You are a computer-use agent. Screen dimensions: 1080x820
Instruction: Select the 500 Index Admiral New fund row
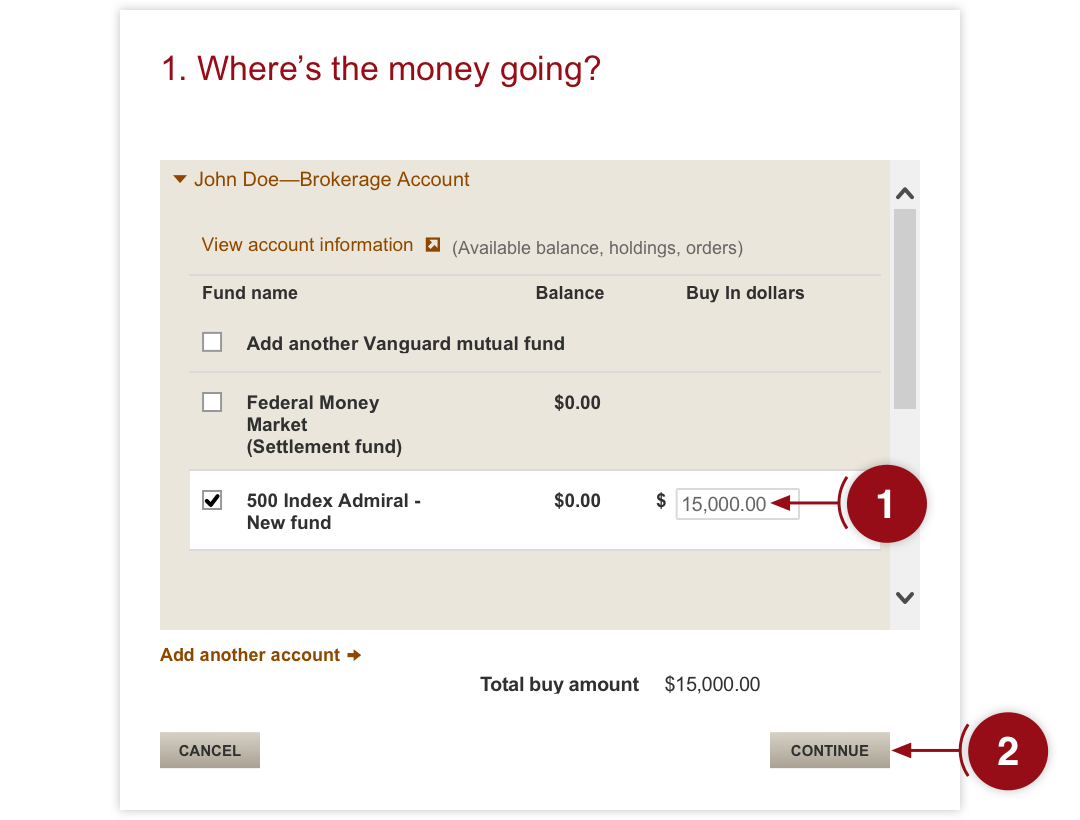(x=534, y=510)
